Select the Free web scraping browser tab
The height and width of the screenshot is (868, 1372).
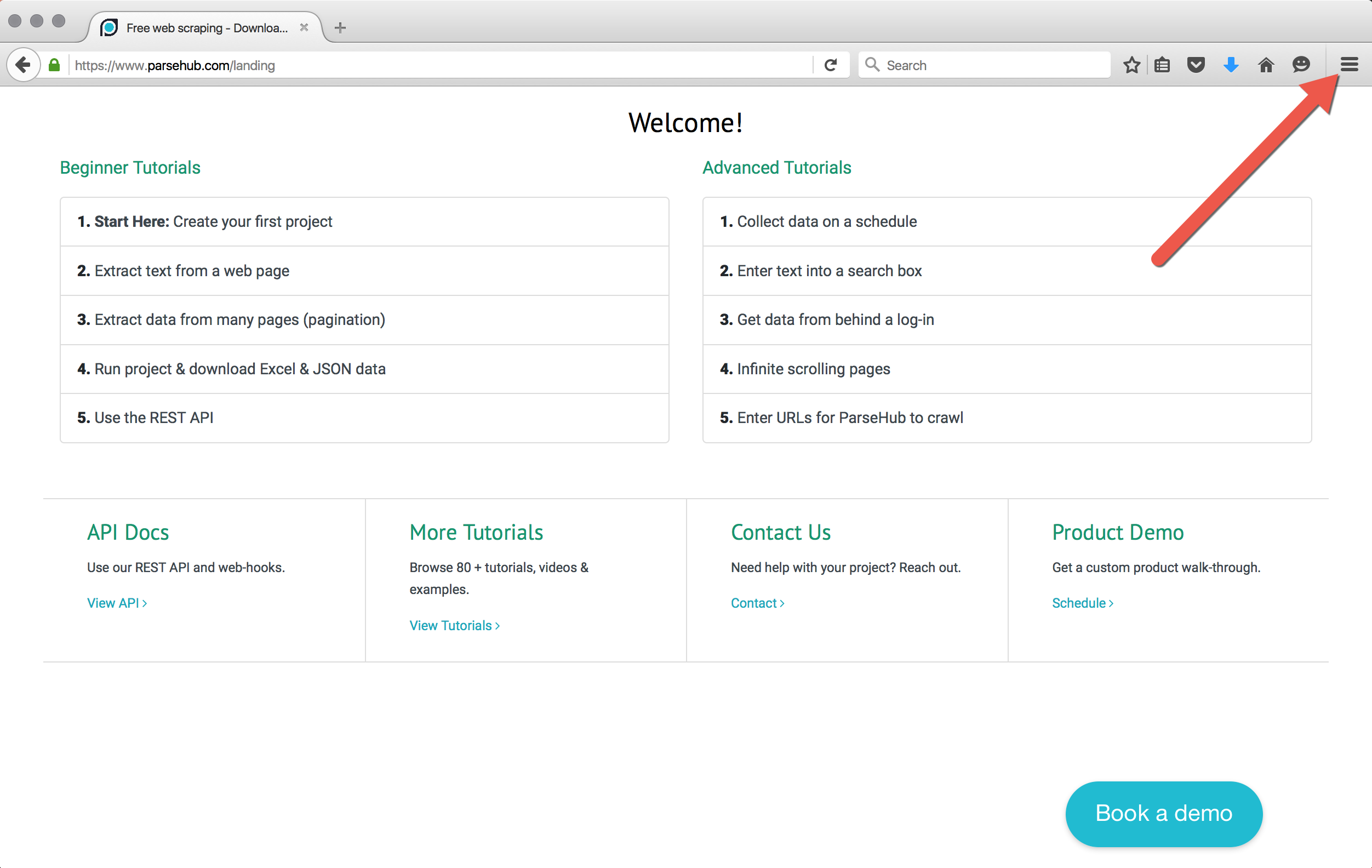pyautogui.click(x=205, y=27)
